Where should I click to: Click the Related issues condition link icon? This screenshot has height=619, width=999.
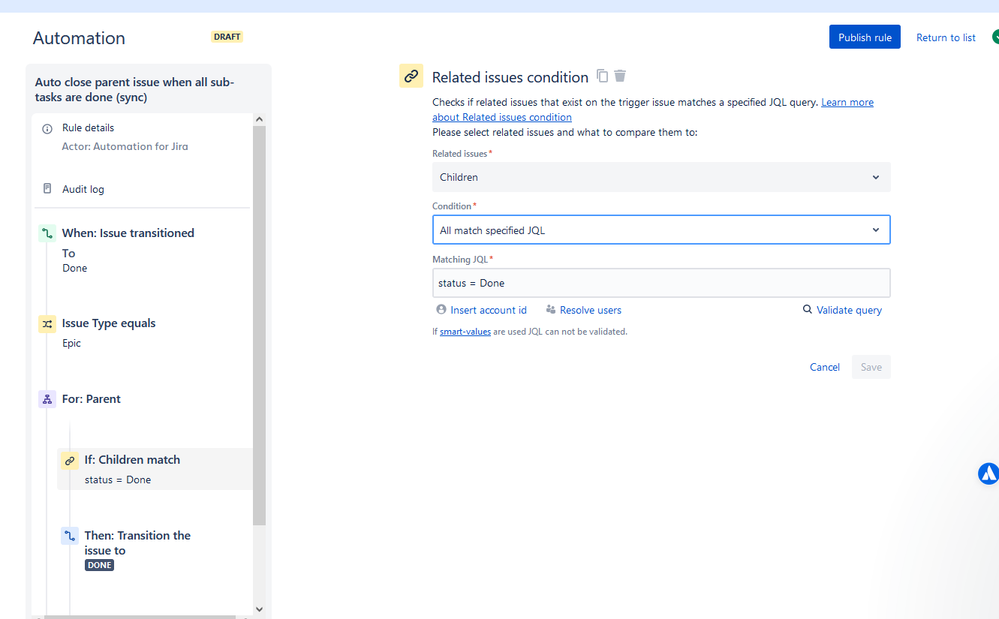(x=411, y=76)
